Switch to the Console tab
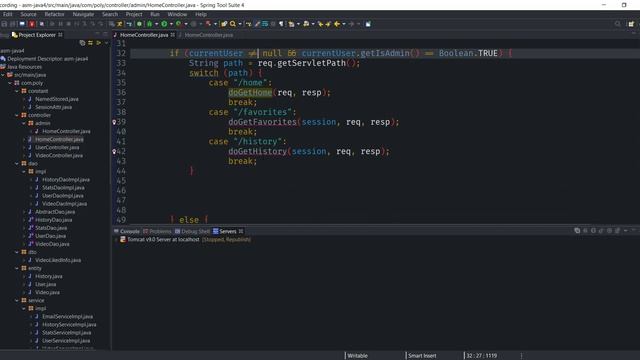Image resolution: width=640 pixels, height=360 pixels. tap(127, 231)
